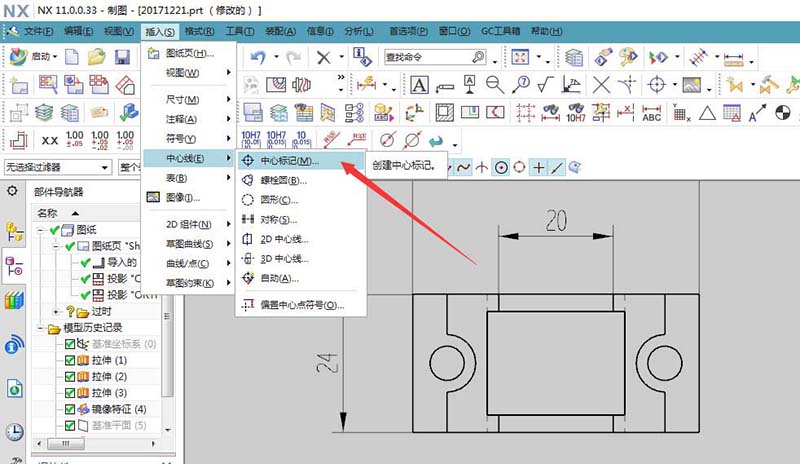The height and width of the screenshot is (464, 800).
Task: Select the 20 dimension text in drawing
Action: (556, 221)
